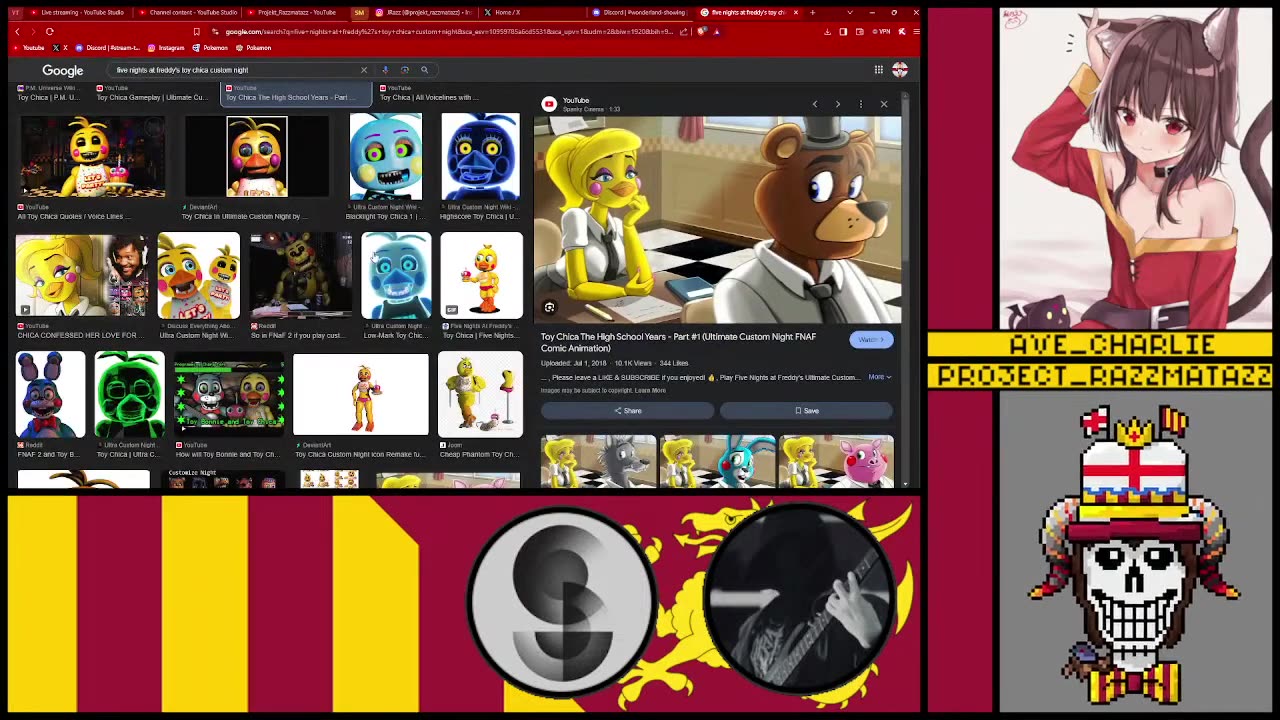The image size is (1280, 720).
Task: Open the large Toy Chica and Freddy preview image
Action: (x=716, y=220)
